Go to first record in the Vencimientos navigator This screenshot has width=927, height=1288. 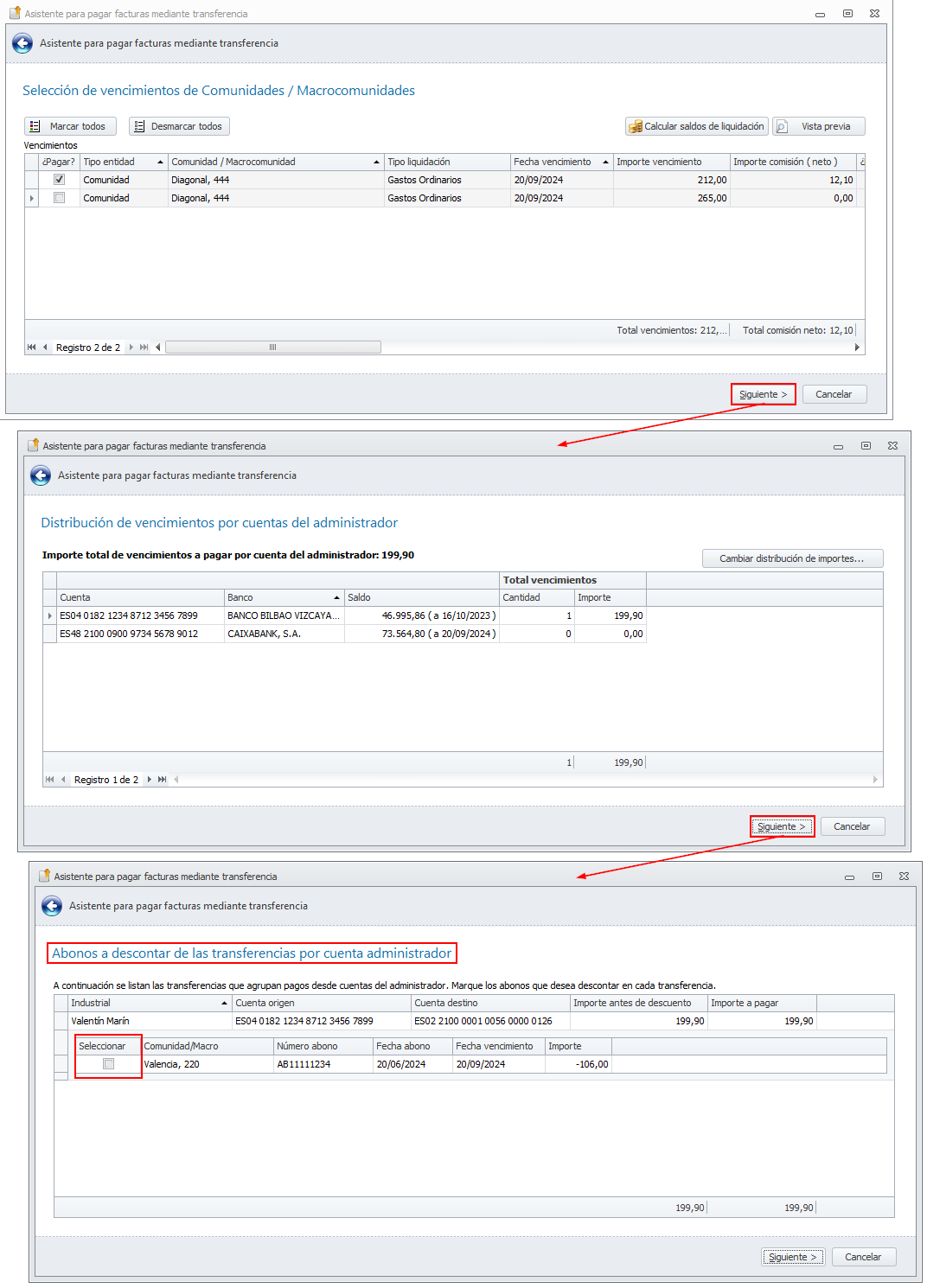point(32,348)
